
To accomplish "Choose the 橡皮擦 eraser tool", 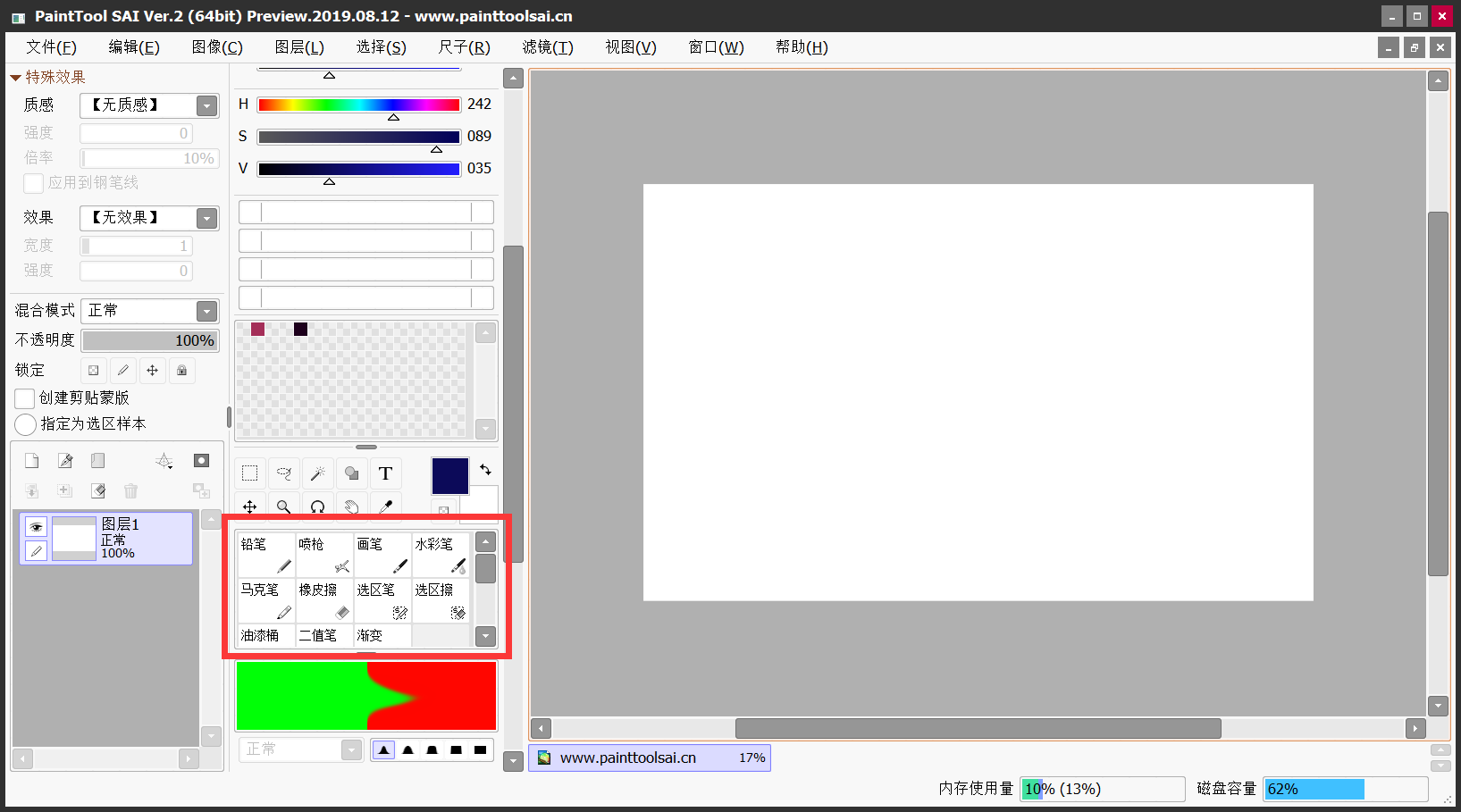I will 324,600.
